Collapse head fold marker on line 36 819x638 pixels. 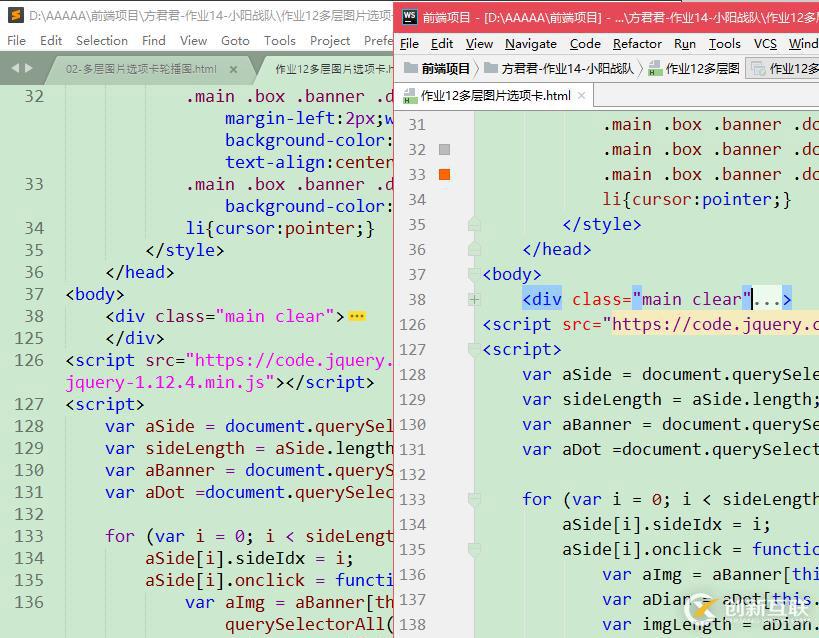click(474, 250)
